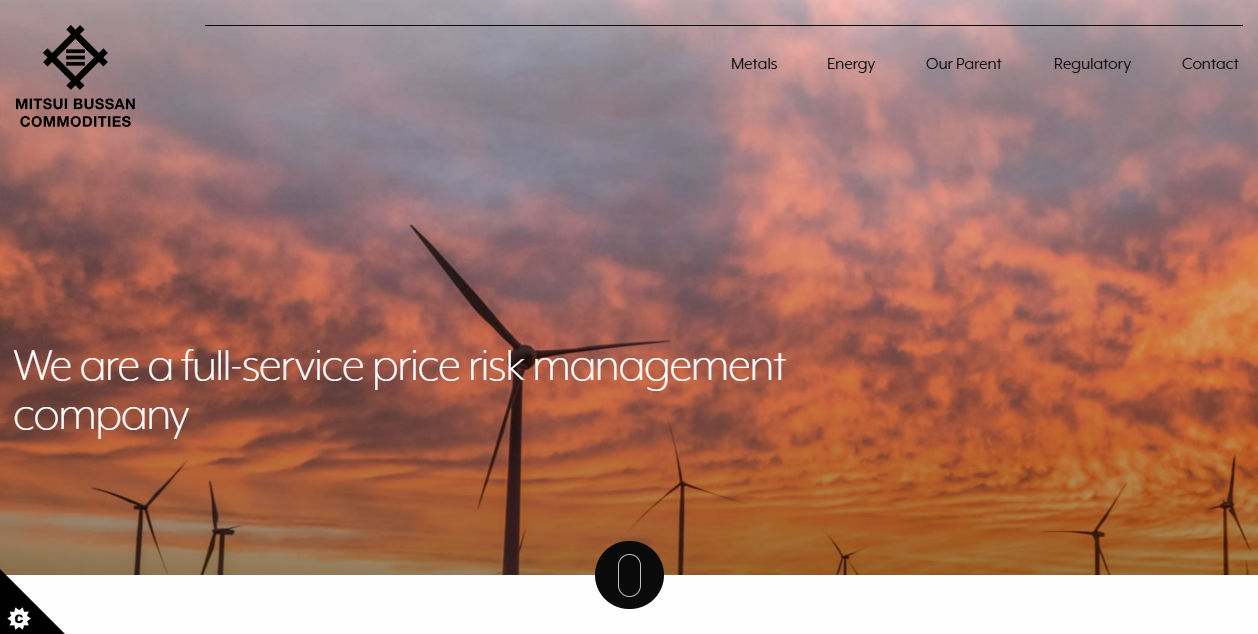Open the scroll-down mouse indicator circle

click(x=629, y=575)
